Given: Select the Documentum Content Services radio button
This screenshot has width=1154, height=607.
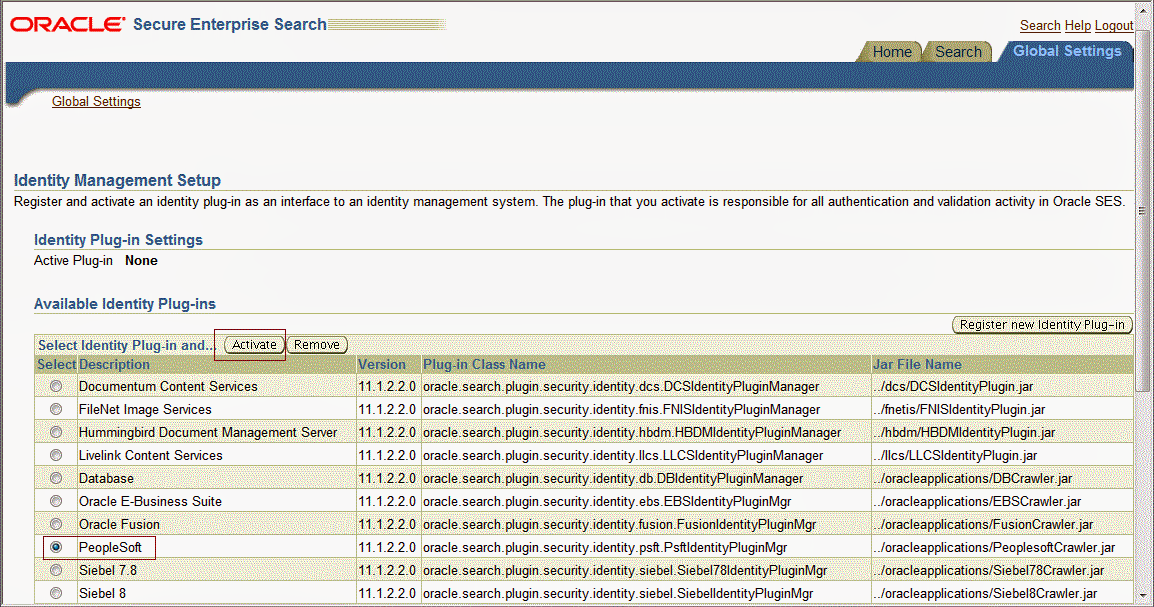Looking at the screenshot, I should (x=56, y=386).
